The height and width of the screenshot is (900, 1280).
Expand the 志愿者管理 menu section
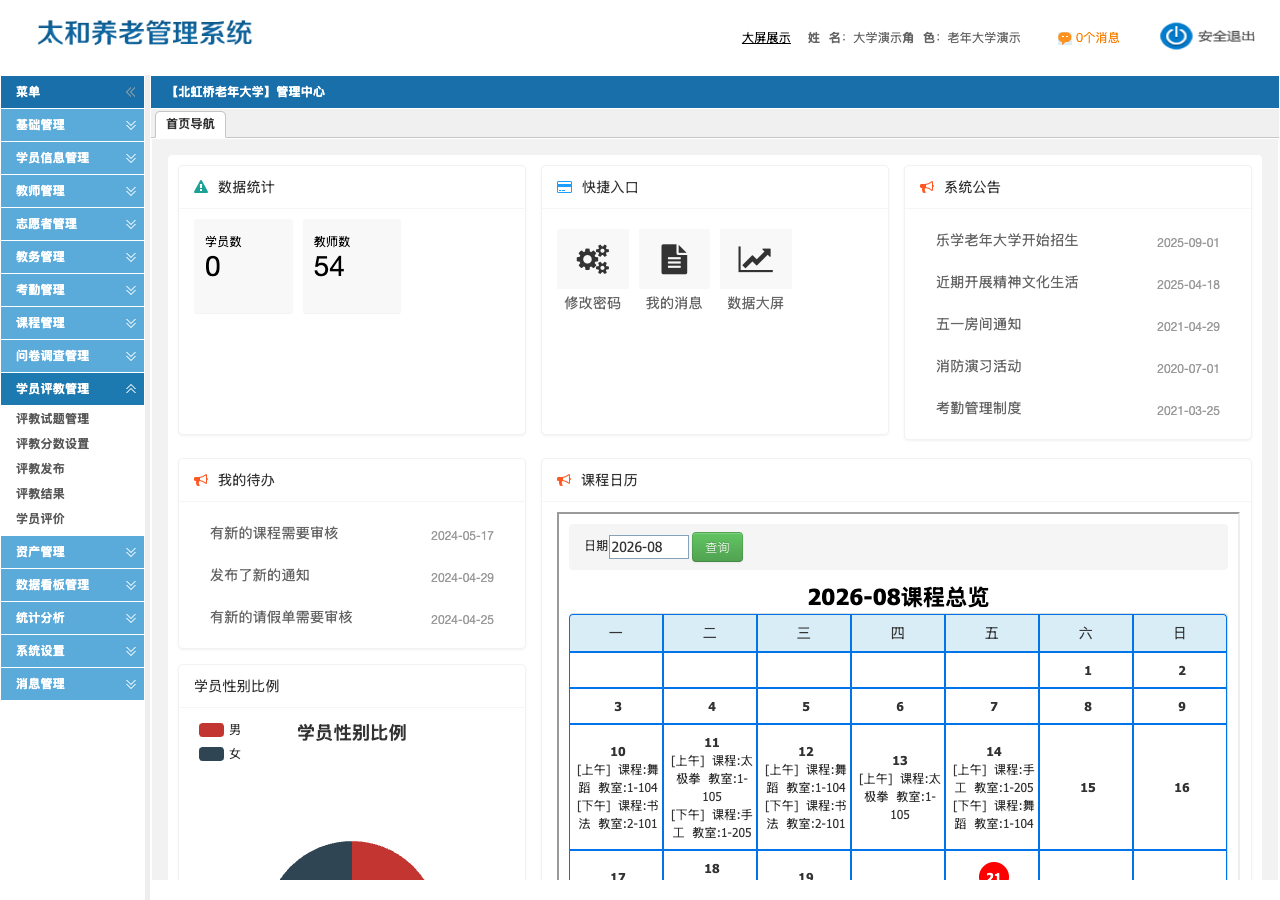point(72,224)
